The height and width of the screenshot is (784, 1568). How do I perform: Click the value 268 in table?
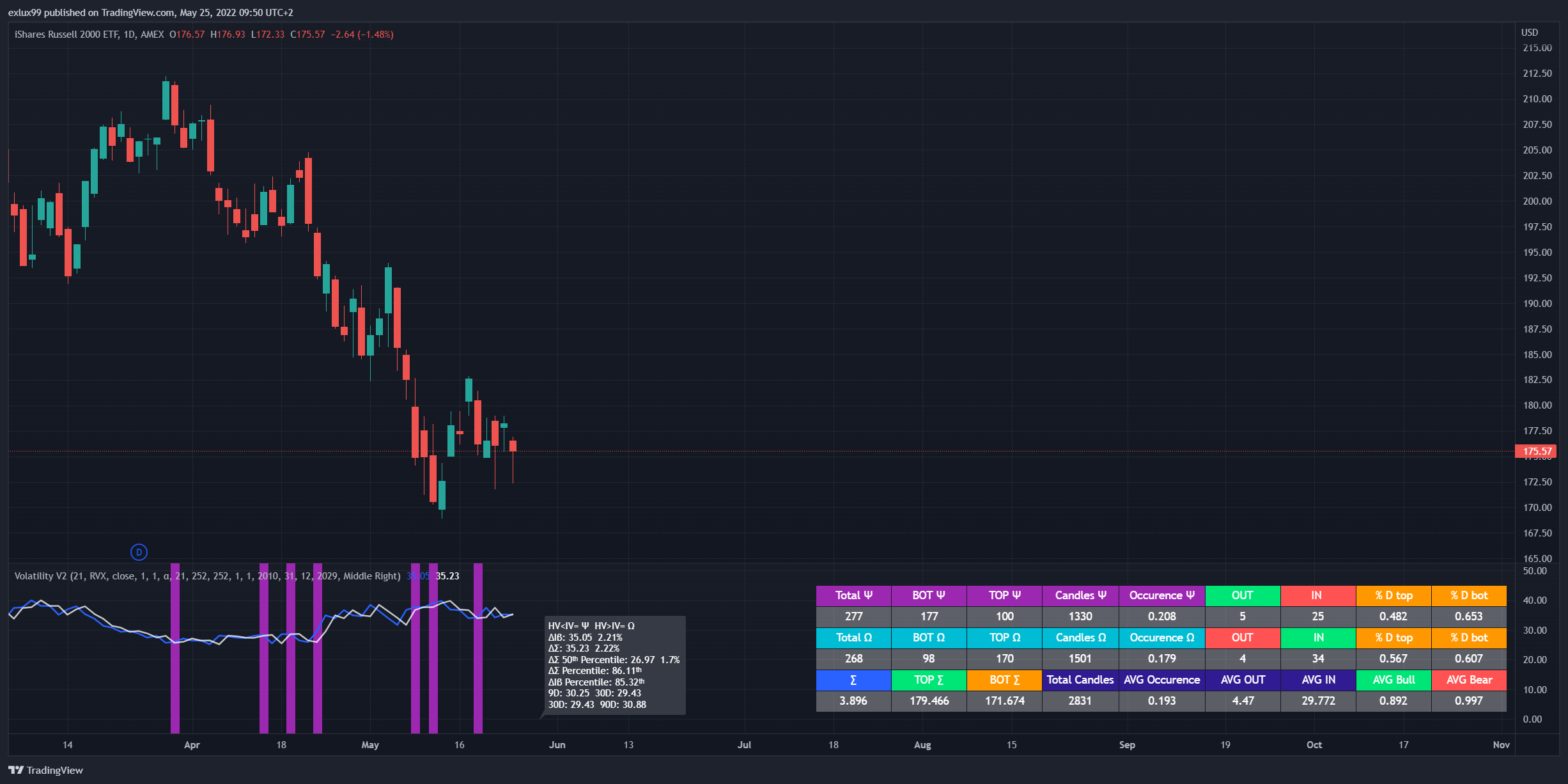(853, 659)
